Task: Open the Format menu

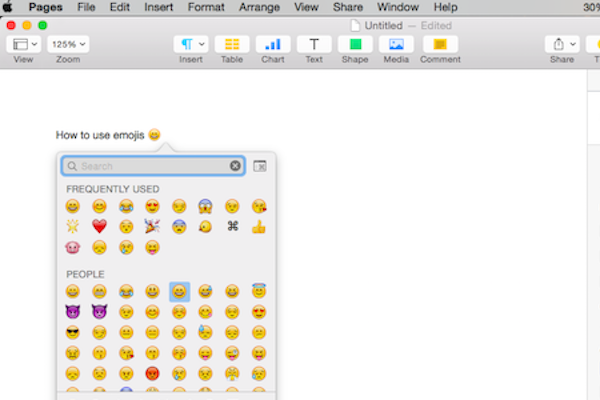Action: pos(206,7)
